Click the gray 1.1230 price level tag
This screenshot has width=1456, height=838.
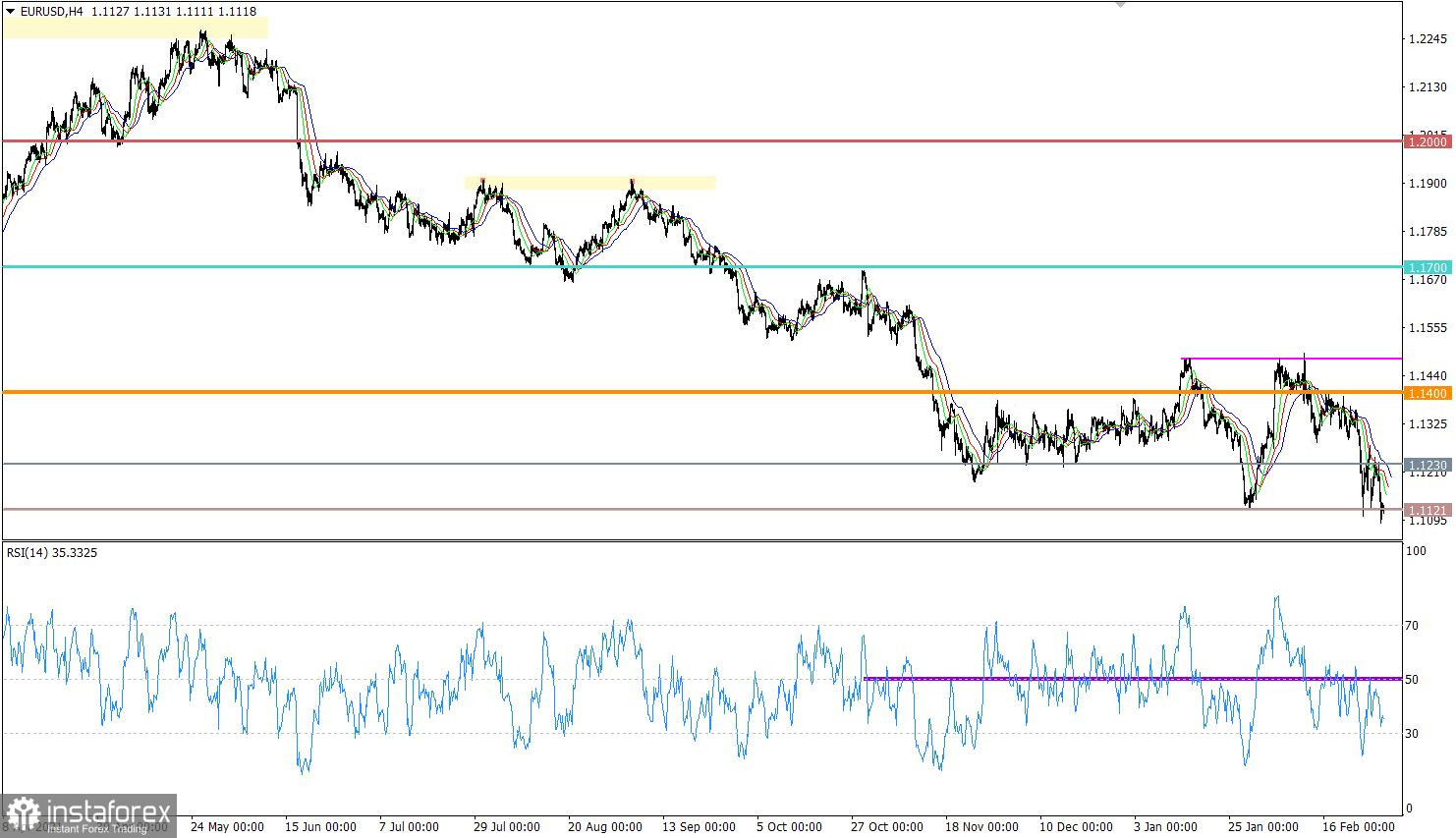[1428, 465]
